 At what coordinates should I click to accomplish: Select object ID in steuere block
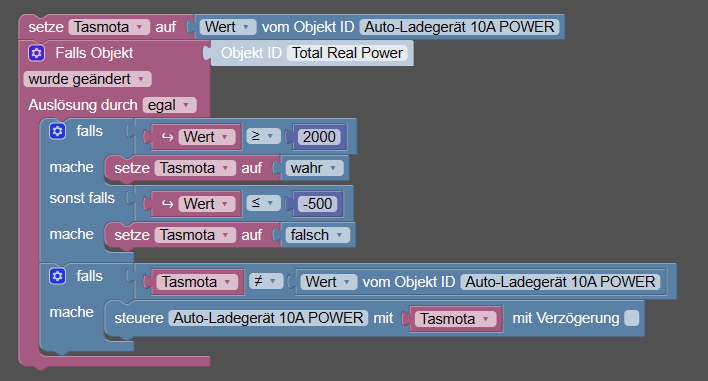[268, 318]
